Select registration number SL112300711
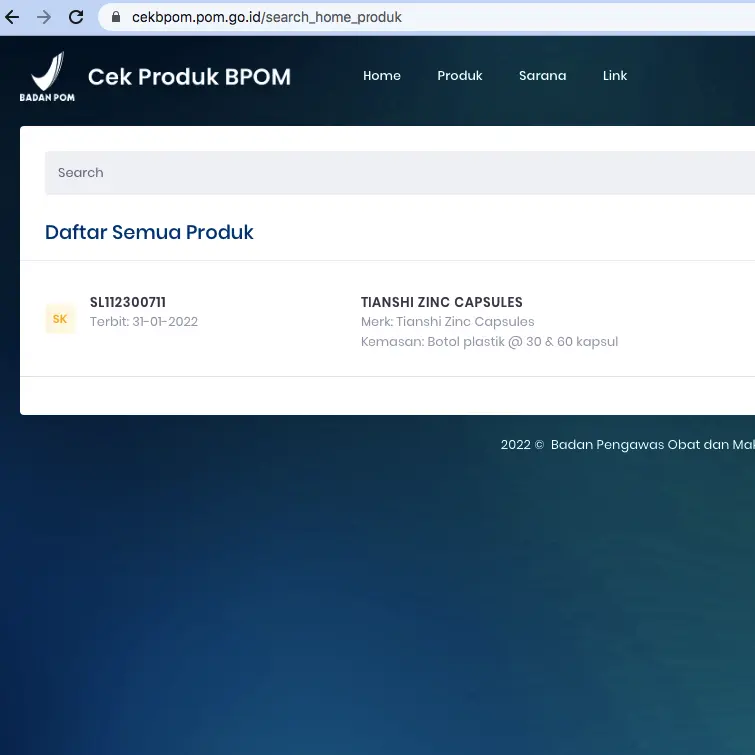755x755 pixels. click(128, 302)
